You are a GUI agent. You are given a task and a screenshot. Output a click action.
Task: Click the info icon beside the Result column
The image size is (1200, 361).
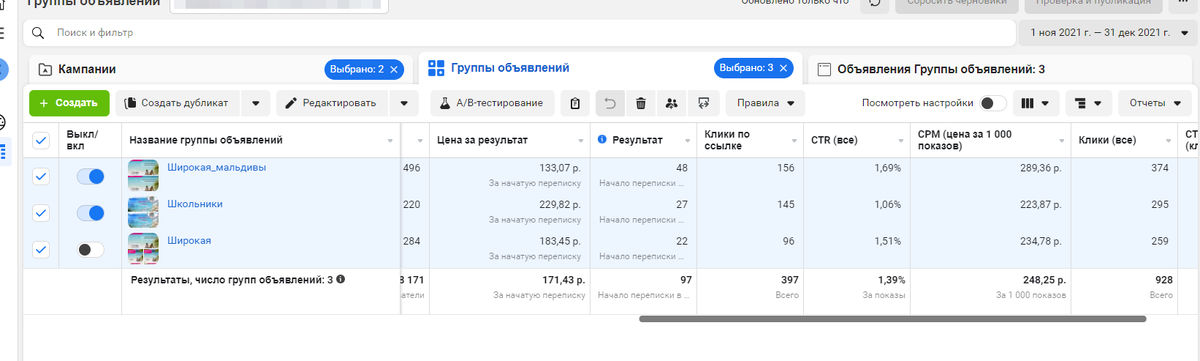pos(603,139)
